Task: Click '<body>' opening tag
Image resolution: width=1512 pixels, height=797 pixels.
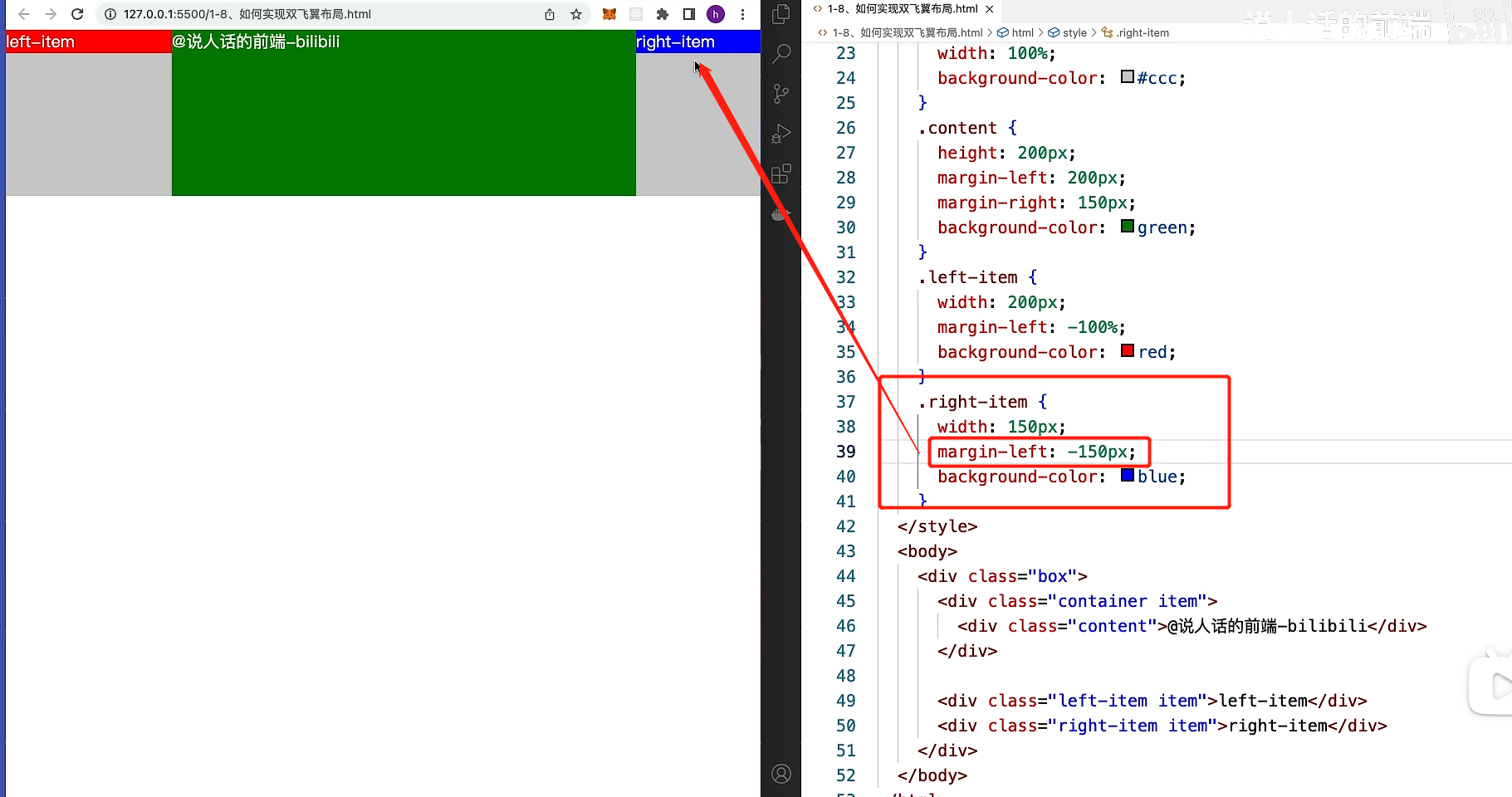Action: [x=927, y=551]
